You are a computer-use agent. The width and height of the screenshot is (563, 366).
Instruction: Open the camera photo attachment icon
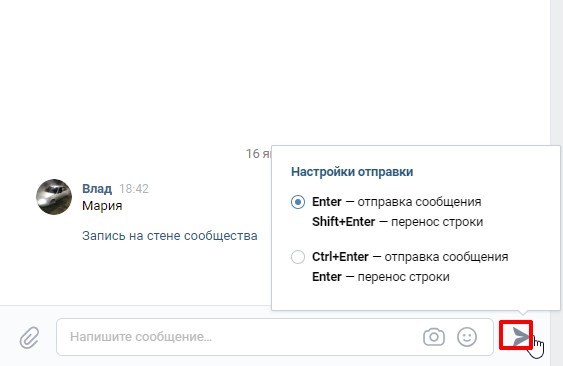pos(434,337)
